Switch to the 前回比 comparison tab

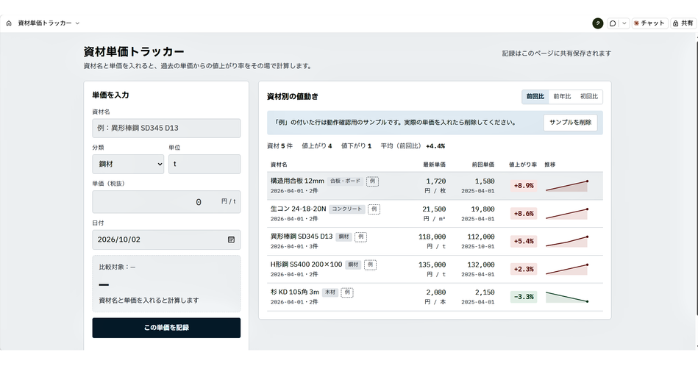click(x=536, y=97)
